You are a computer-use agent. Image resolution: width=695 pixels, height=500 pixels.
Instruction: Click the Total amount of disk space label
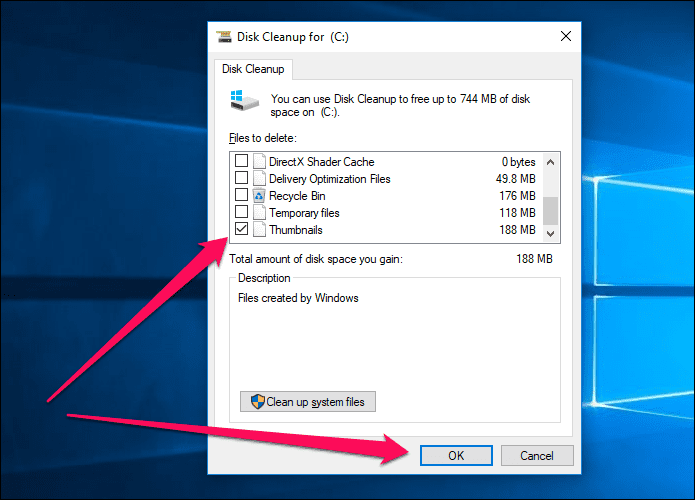tap(316, 259)
